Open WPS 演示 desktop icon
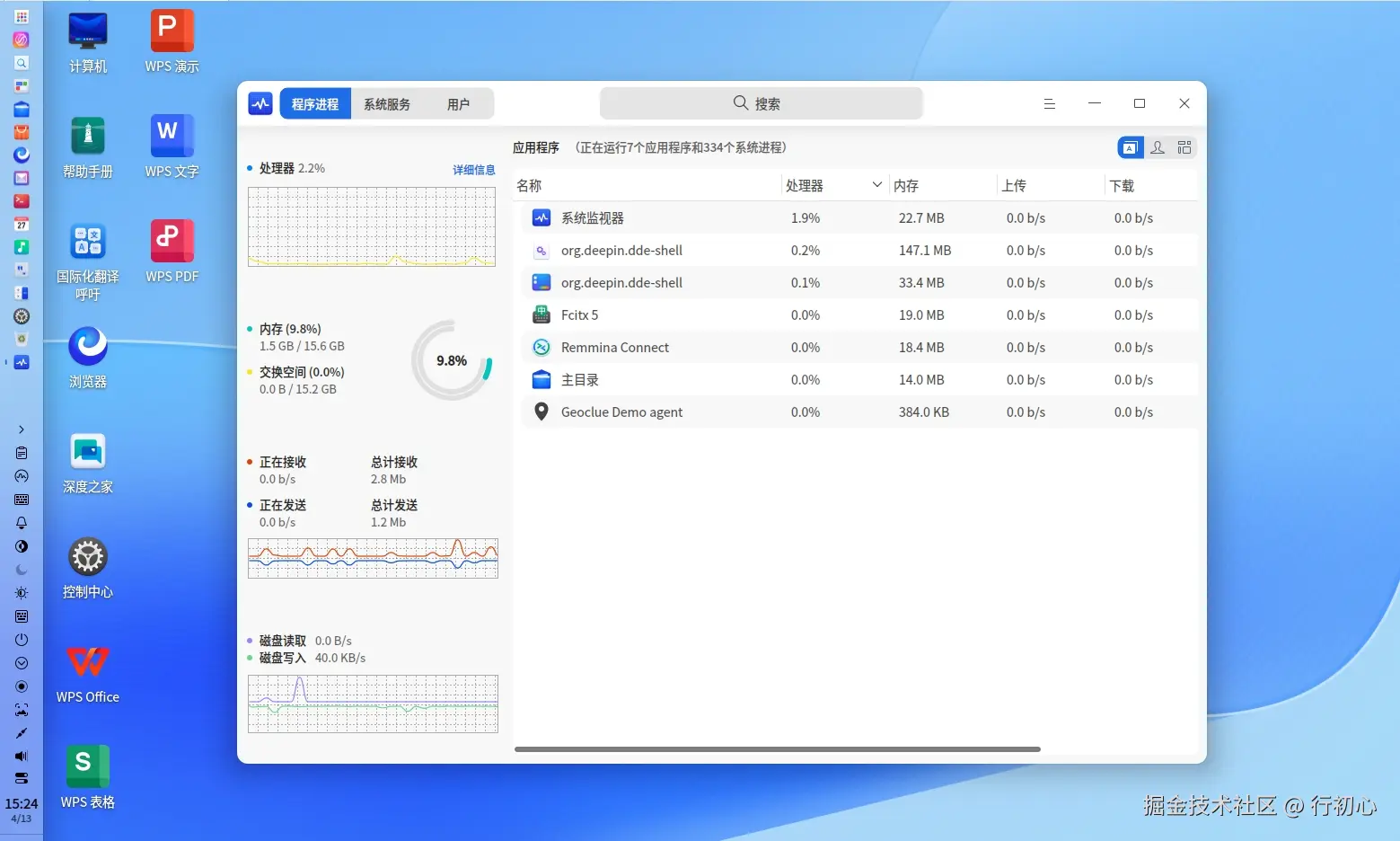Viewport: 1400px width, 841px height. pos(172,42)
